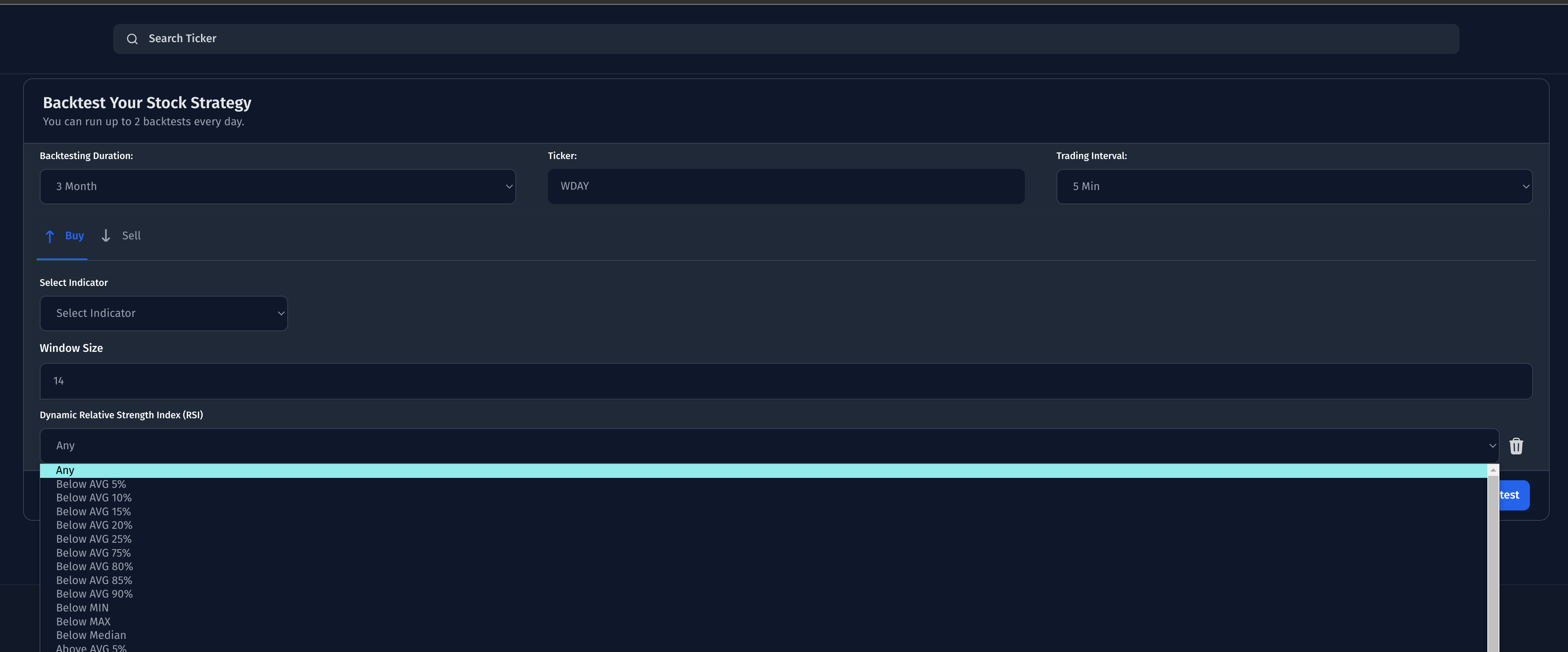1568x652 pixels.
Task: Switch to the Sell tab
Action: (130, 236)
